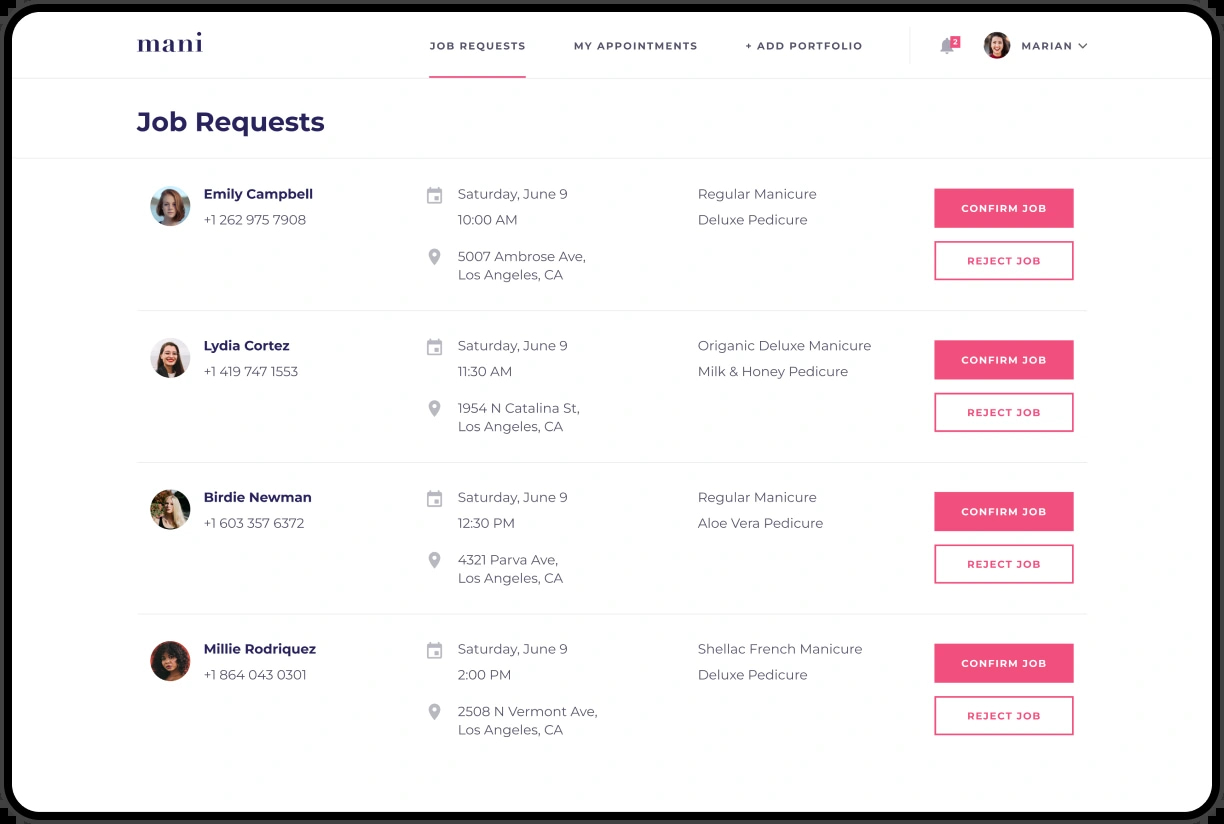Confirm job for Emily Campbell

click(x=1004, y=208)
